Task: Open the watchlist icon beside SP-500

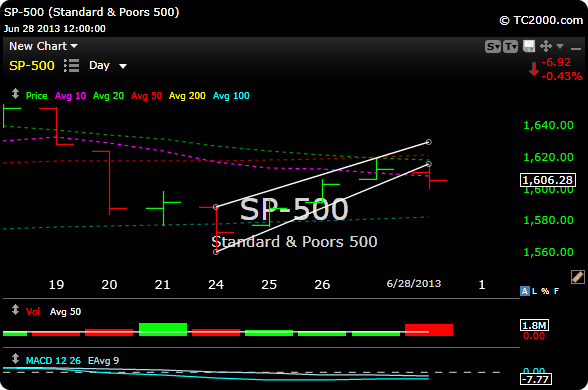Action: pyautogui.click(x=71, y=66)
